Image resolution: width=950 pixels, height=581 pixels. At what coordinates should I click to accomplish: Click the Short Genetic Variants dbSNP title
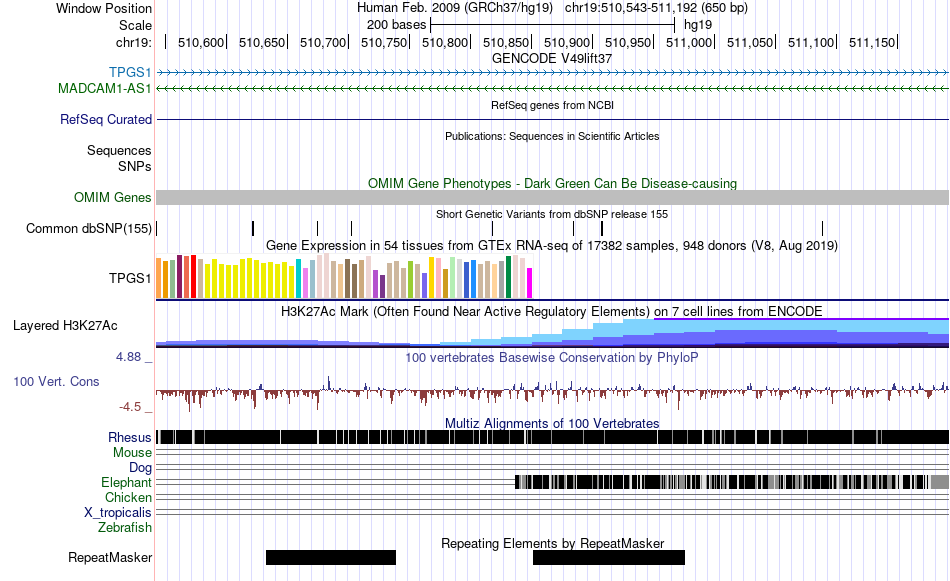(552, 214)
